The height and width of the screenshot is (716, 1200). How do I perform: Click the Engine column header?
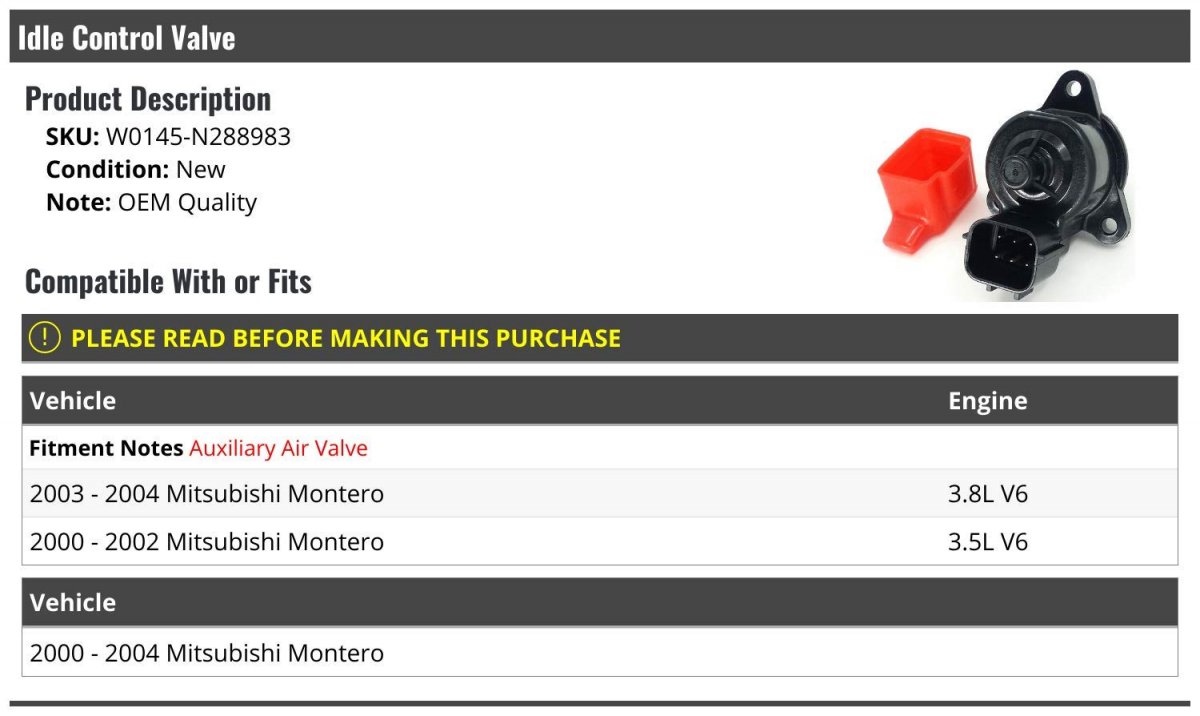pos(987,401)
